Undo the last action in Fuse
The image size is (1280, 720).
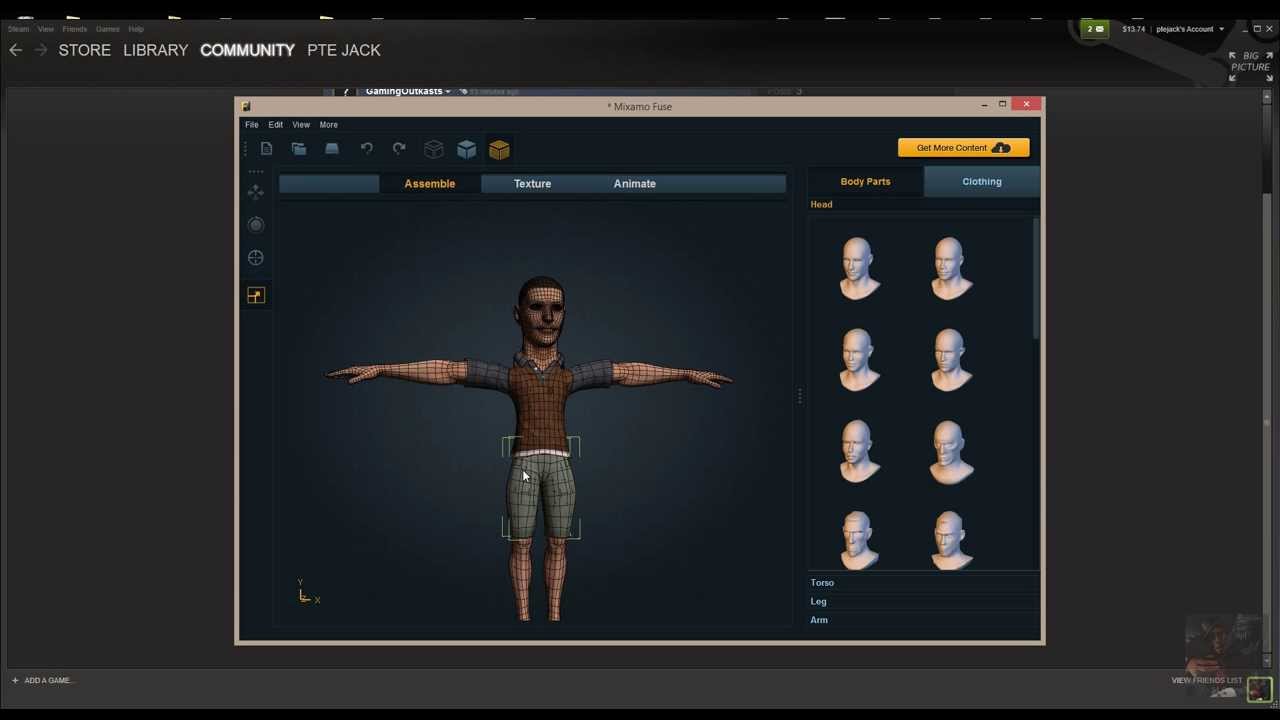(366, 149)
